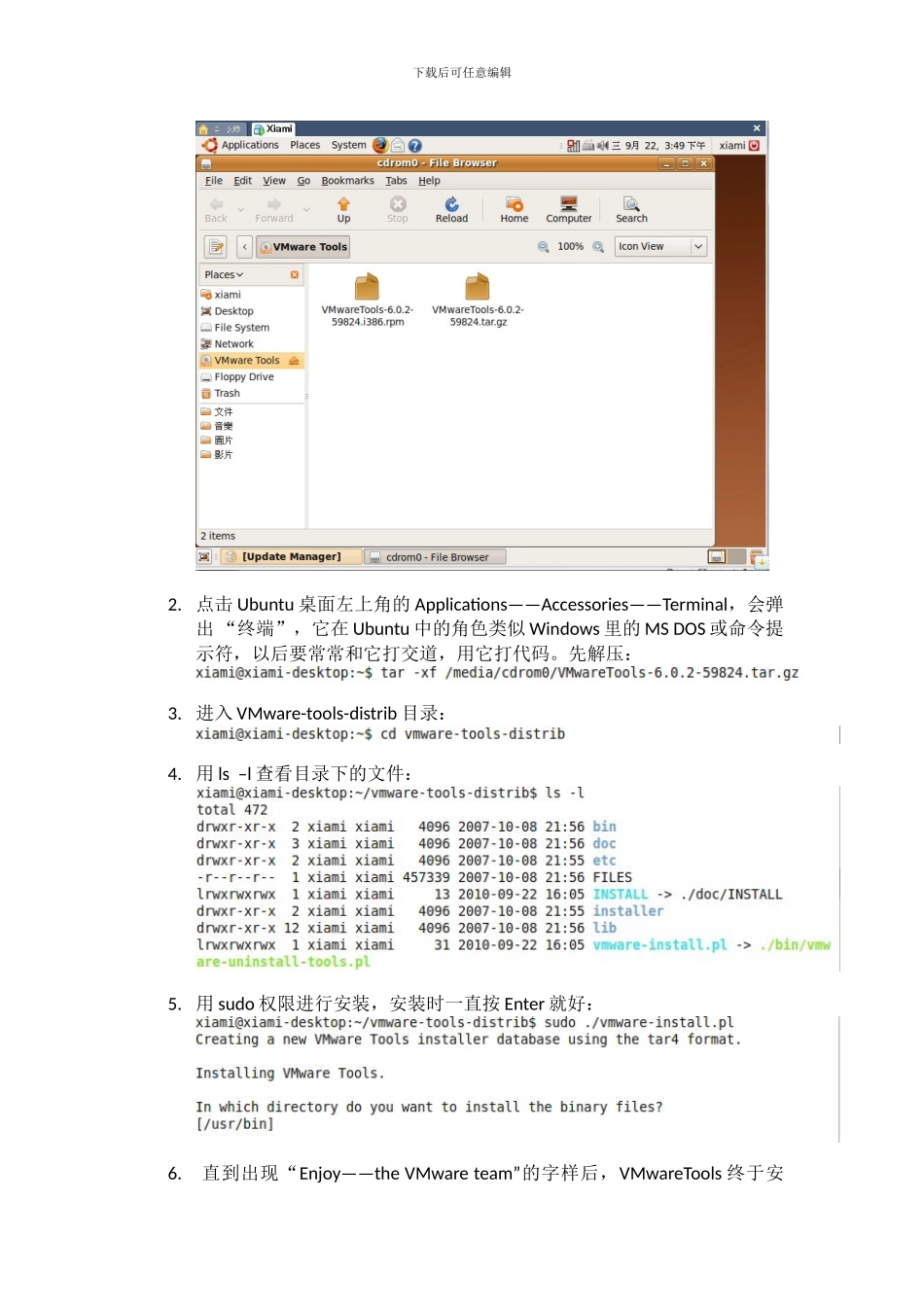Viewport: 924px width, 1307px height.
Task: Click the Back arrow in File Browser toolbar
Action: click(216, 209)
